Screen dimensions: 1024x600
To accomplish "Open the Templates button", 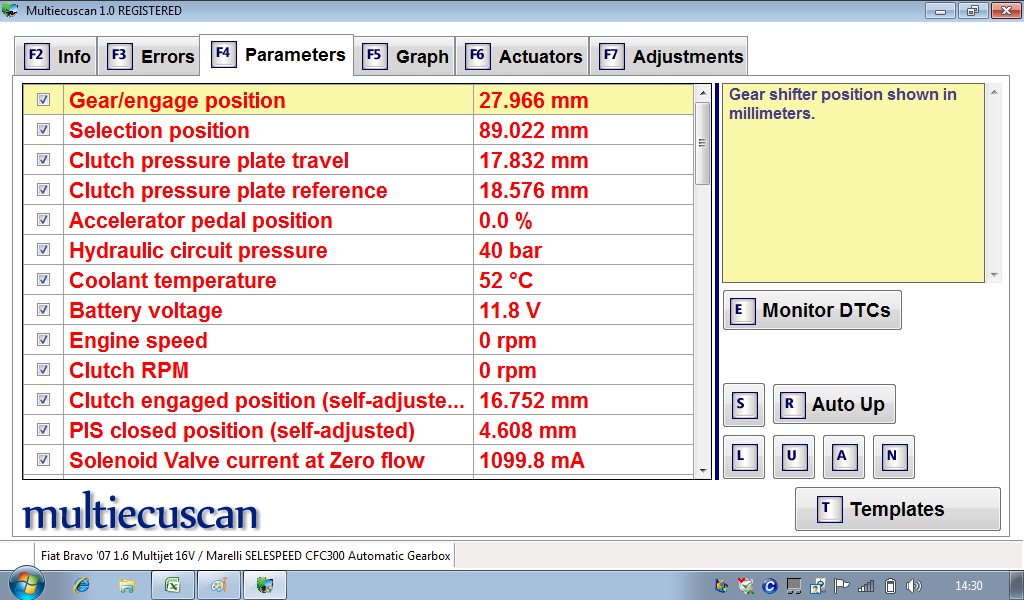I will point(897,509).
